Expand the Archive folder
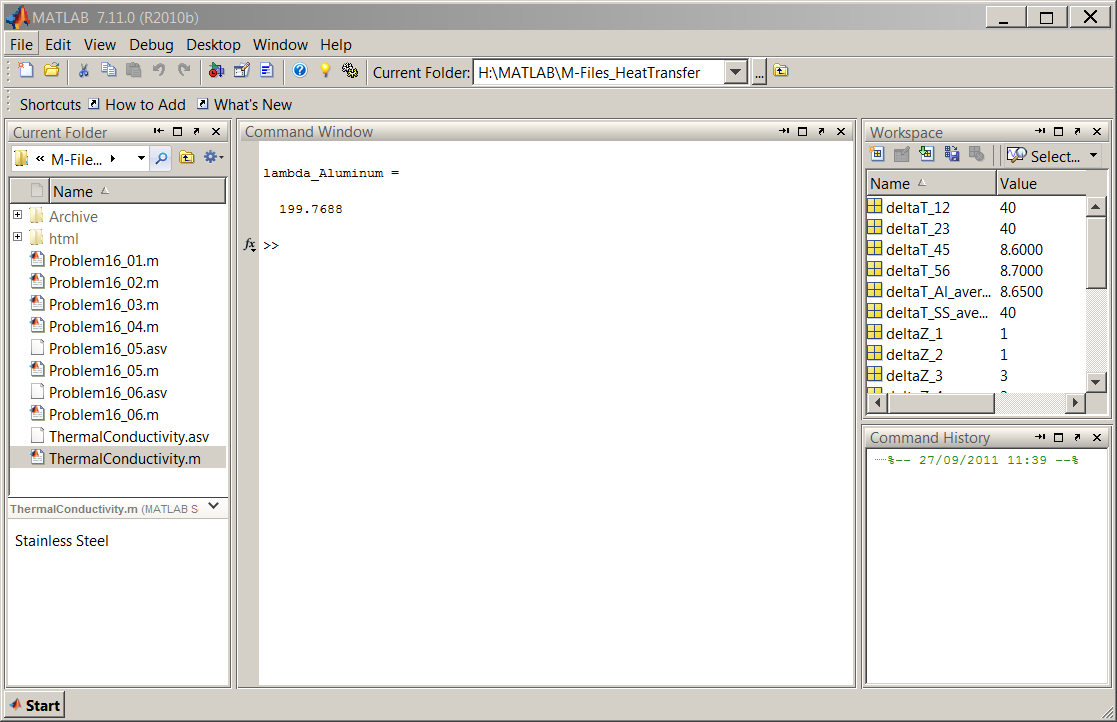Viewport: 1117px width, 722px height. (x=18, y=214)
